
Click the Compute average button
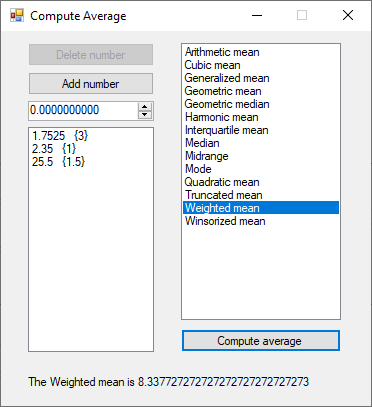pyautogui.click(x=261, y=341)
